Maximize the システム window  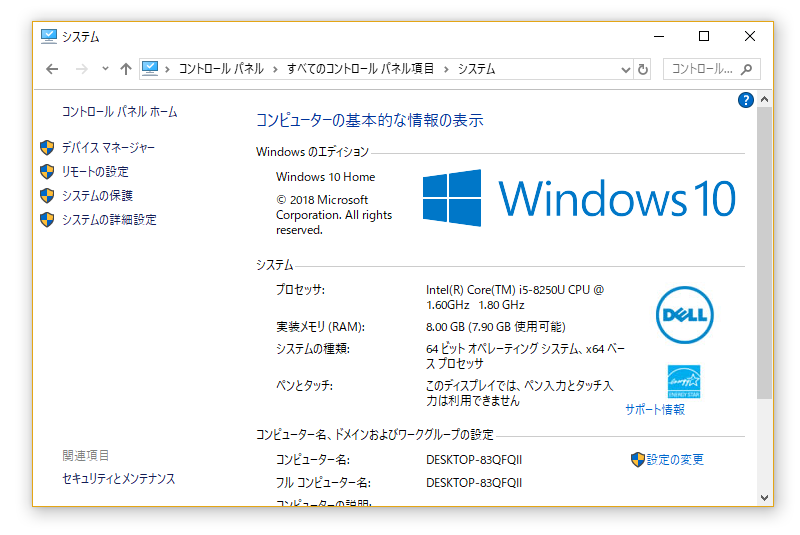[704, 36]
